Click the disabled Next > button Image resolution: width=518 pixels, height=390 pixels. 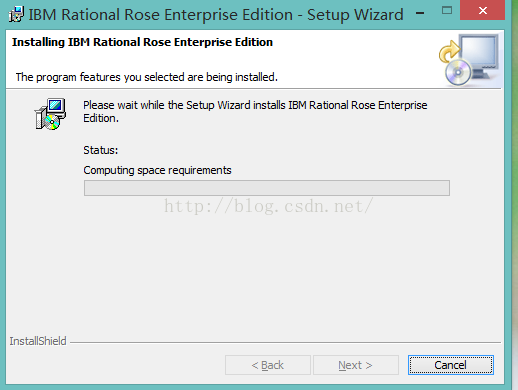[356, 365]
